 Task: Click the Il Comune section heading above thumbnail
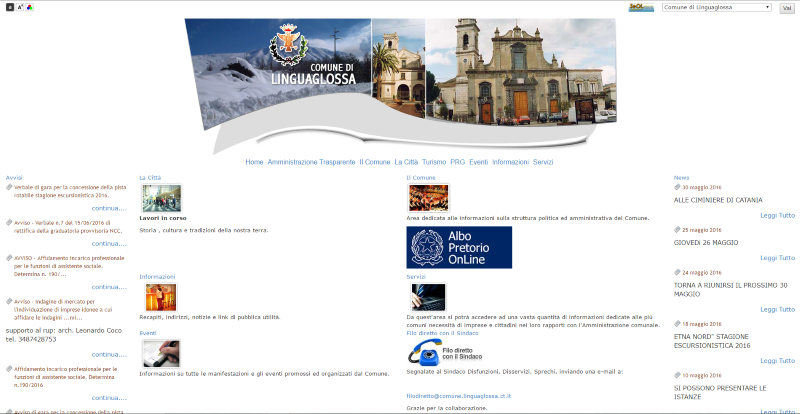(421, 178)
